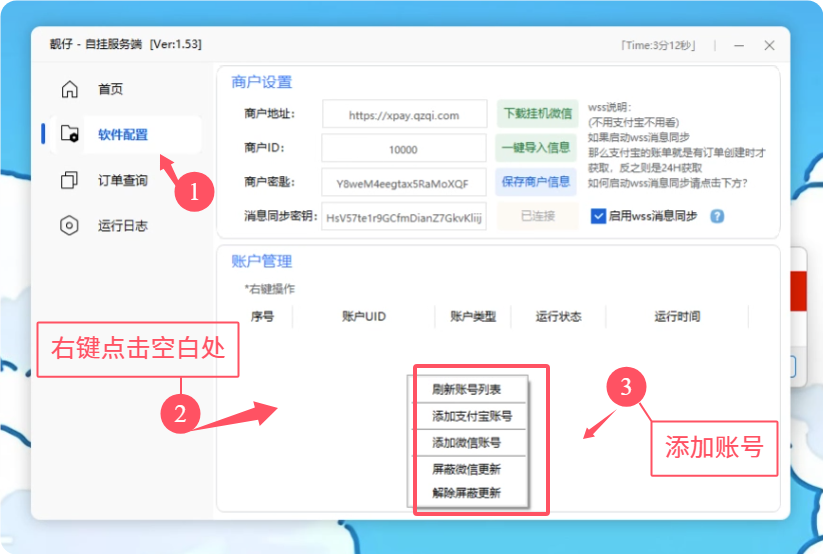Click the 账户类型 column header

[x=473, y=317]
